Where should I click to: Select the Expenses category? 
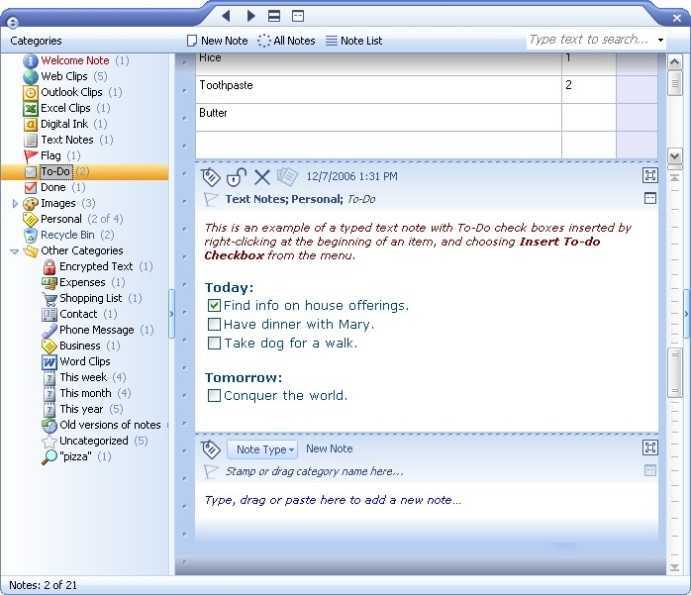[x=82, y=283]
